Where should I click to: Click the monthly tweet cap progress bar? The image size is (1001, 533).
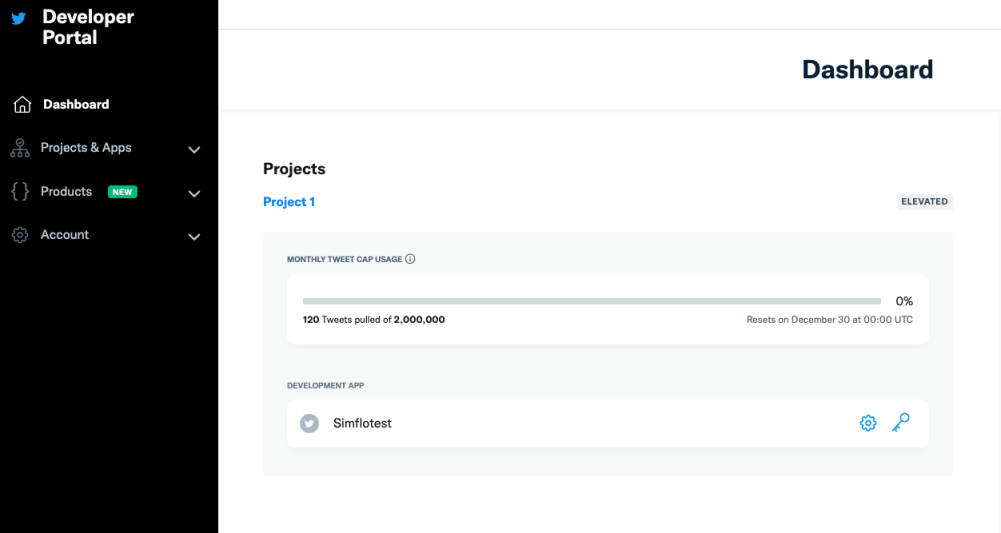point(591,301)
